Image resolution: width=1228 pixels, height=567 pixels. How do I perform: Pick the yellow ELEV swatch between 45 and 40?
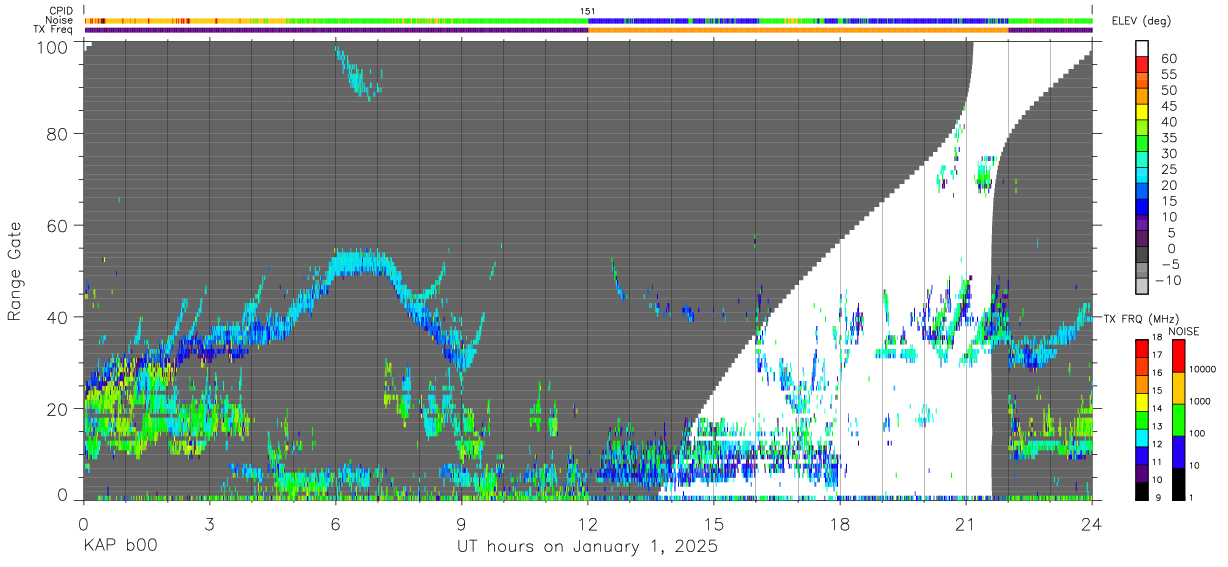pos(1142,113)
